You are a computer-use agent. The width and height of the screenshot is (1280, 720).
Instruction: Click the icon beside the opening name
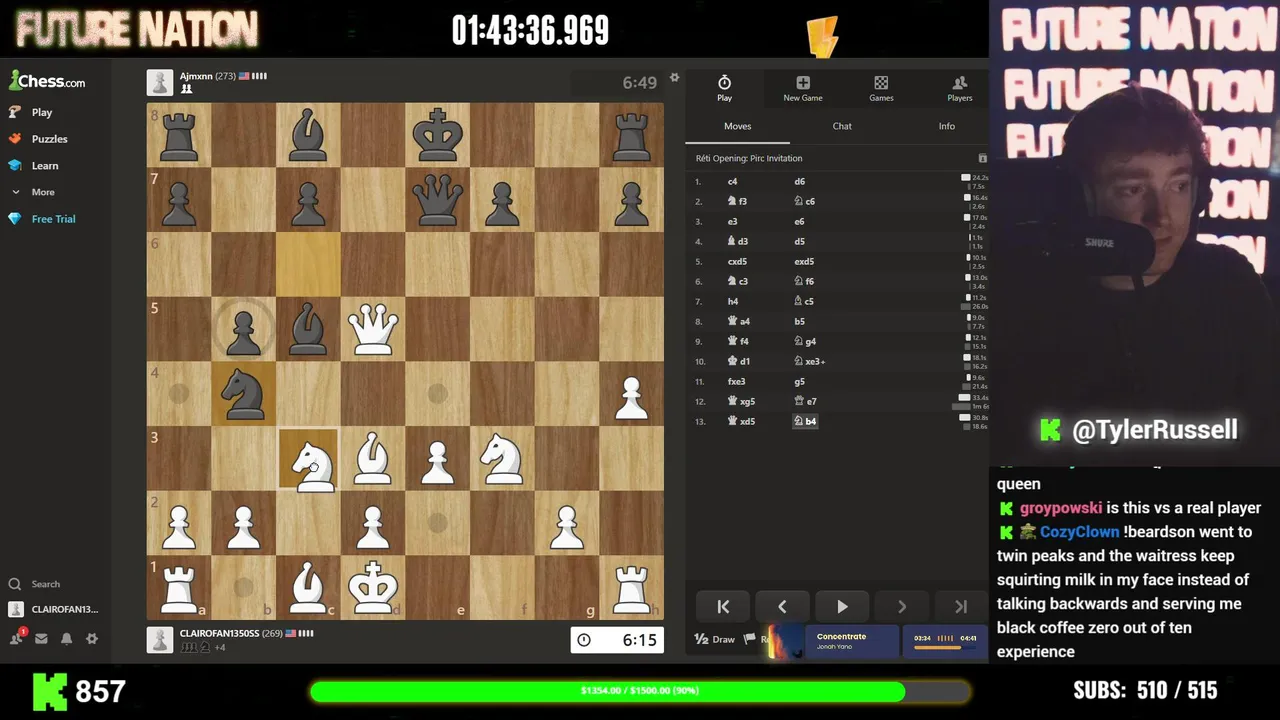[x=982, y=158]
